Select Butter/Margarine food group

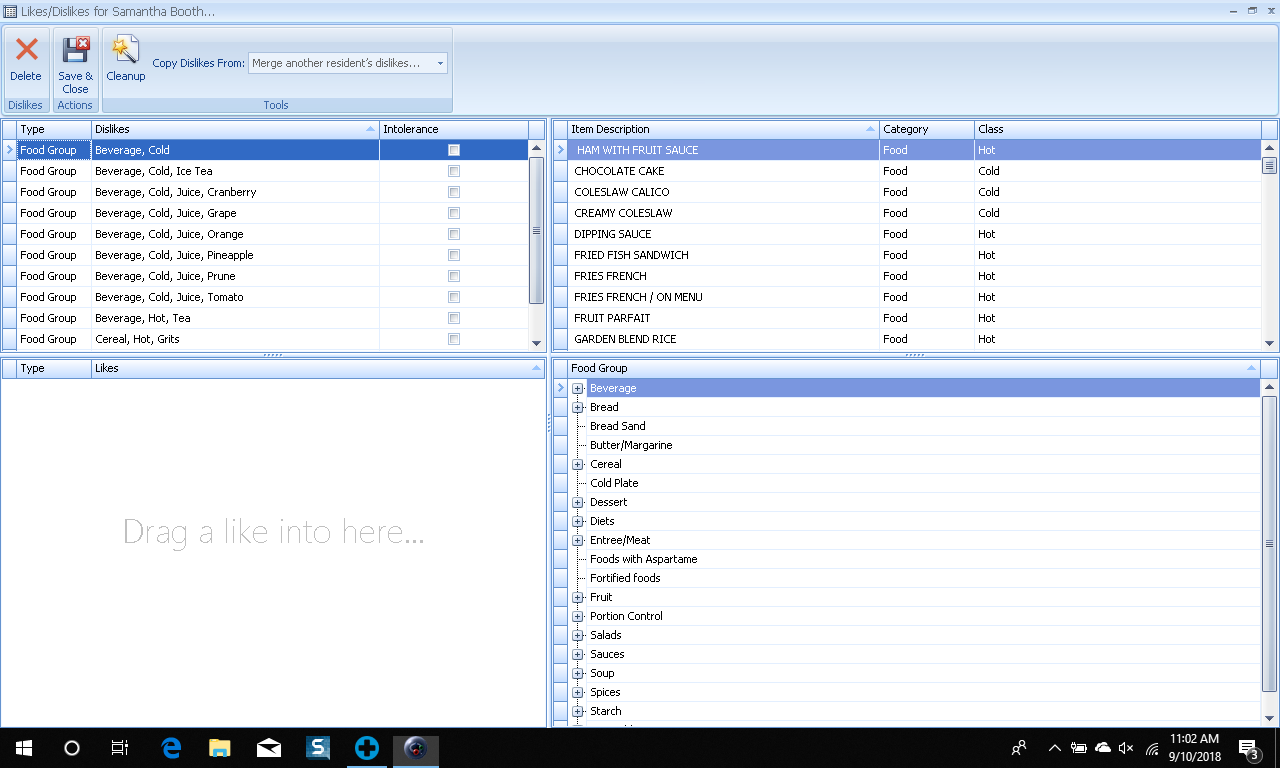pyautogui.click(x=631, y=445)
